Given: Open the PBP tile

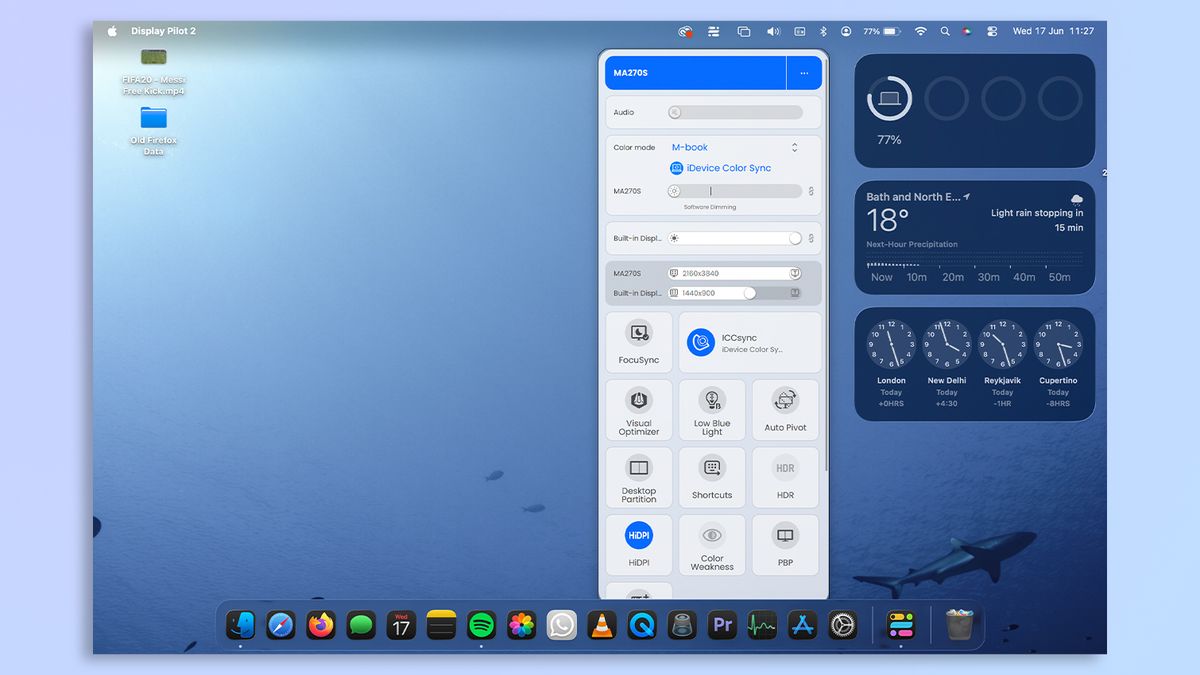Looking at the screenshot, I should (785, 544).
